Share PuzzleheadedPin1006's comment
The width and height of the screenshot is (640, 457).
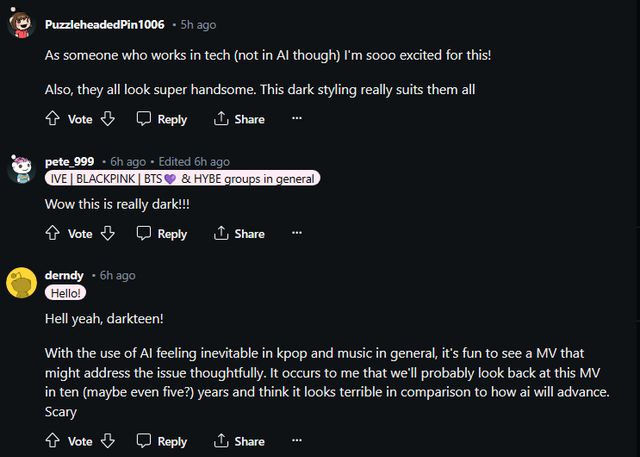point(239,119)
